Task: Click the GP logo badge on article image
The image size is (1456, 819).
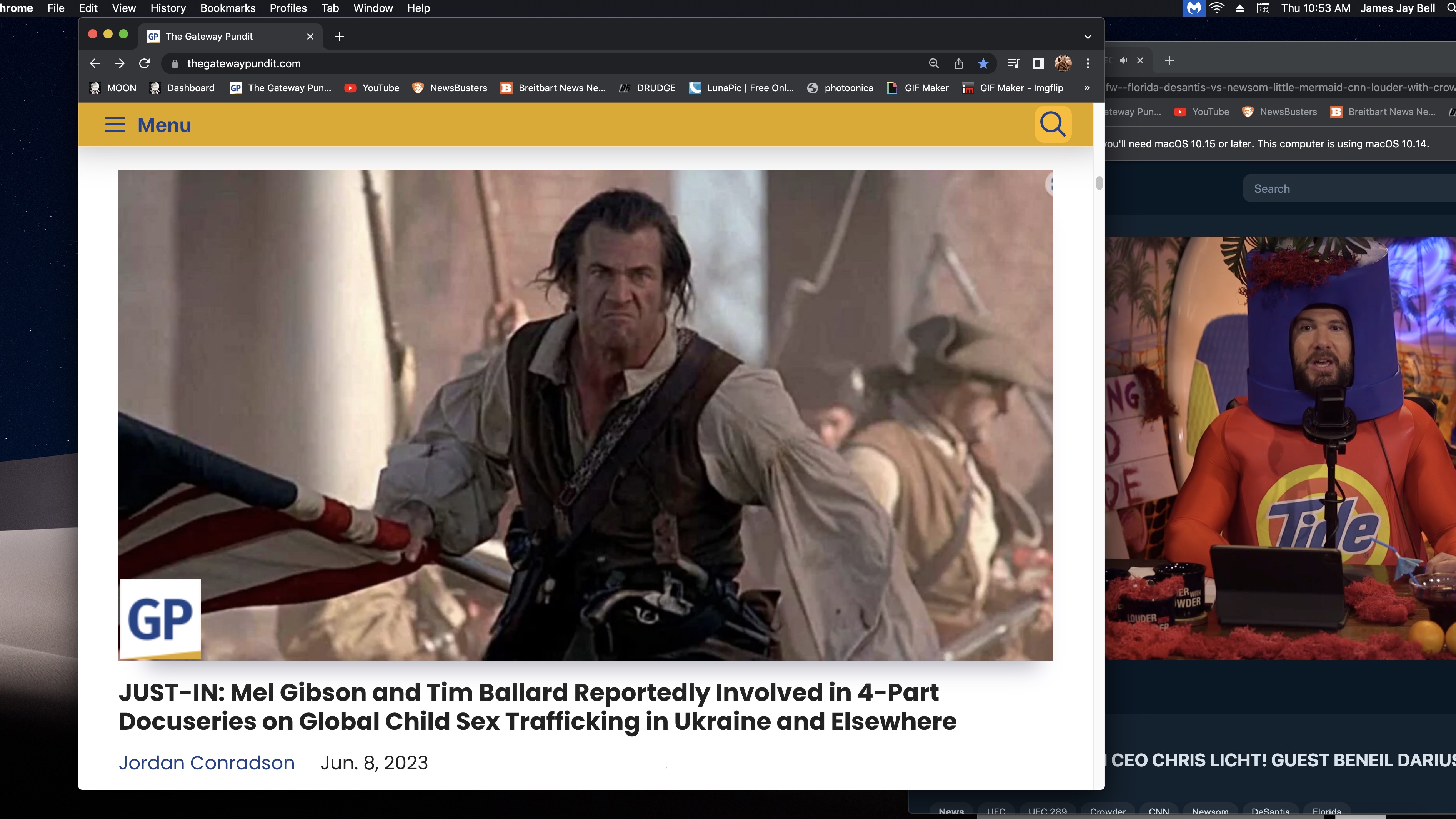Action: pos(160,619)
